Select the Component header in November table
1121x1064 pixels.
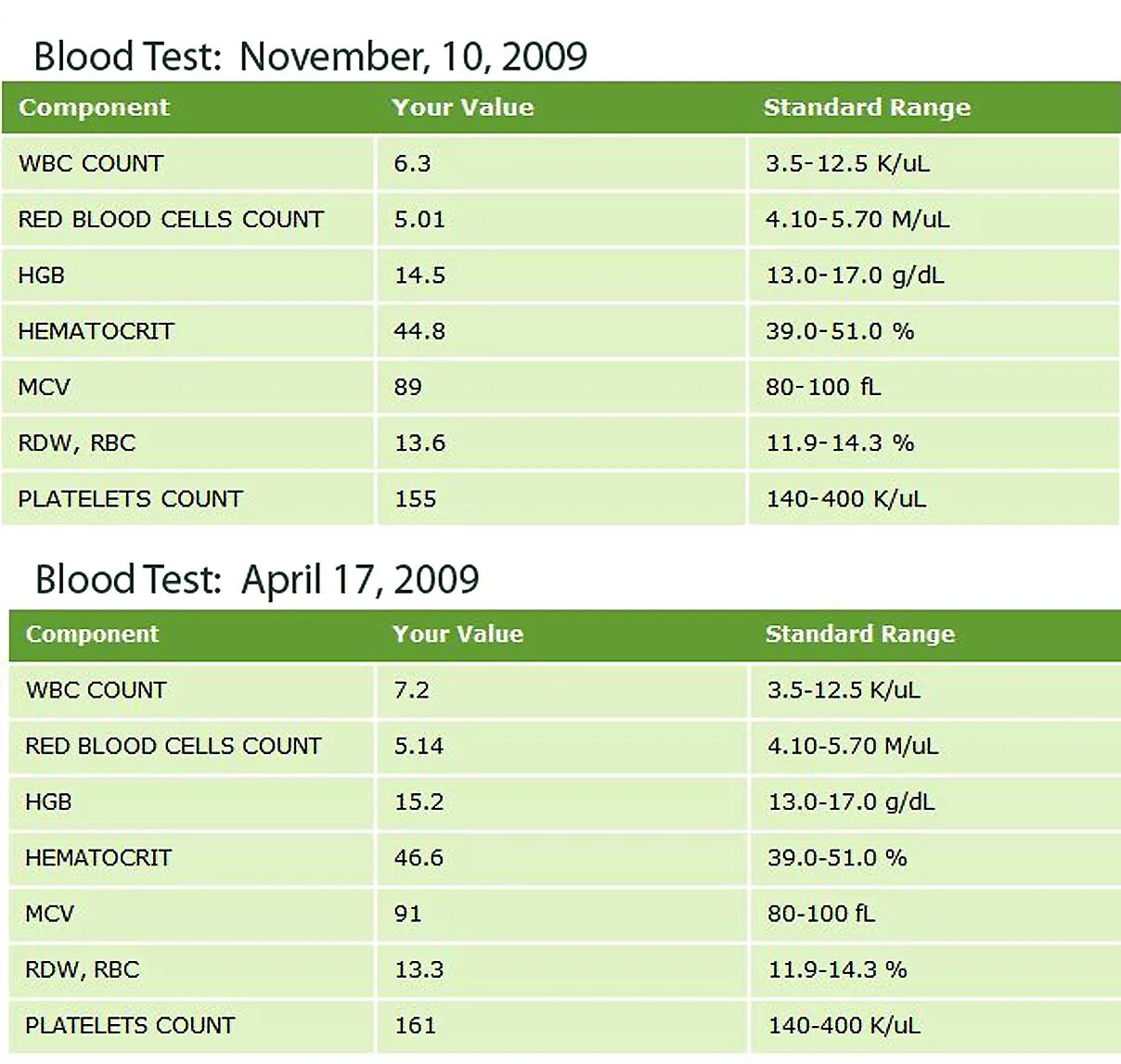coord(94,108)
